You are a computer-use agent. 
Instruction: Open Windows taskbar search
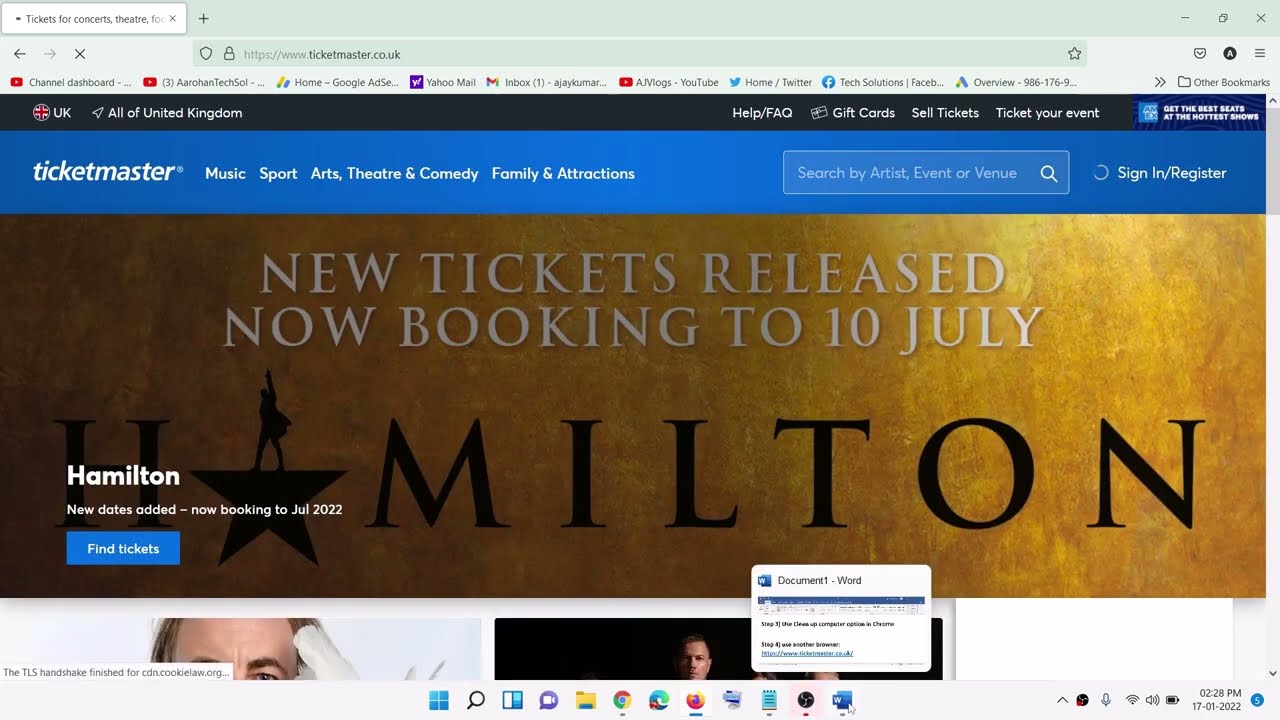coord(476,700)
